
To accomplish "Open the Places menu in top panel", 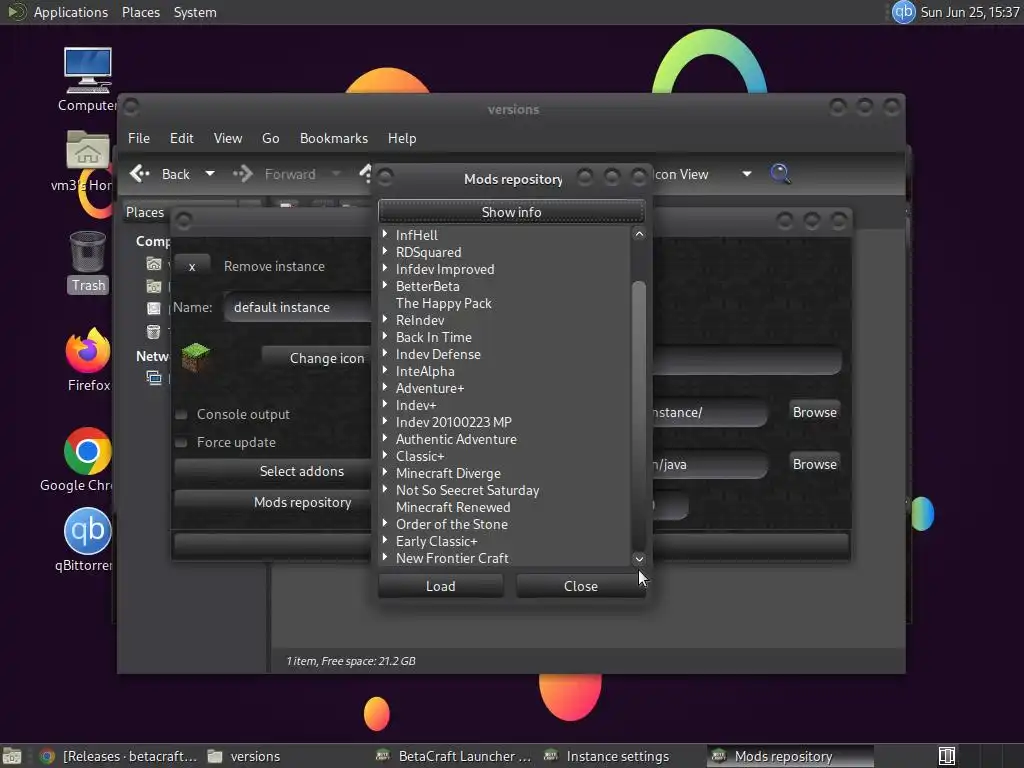I will 141,12.
